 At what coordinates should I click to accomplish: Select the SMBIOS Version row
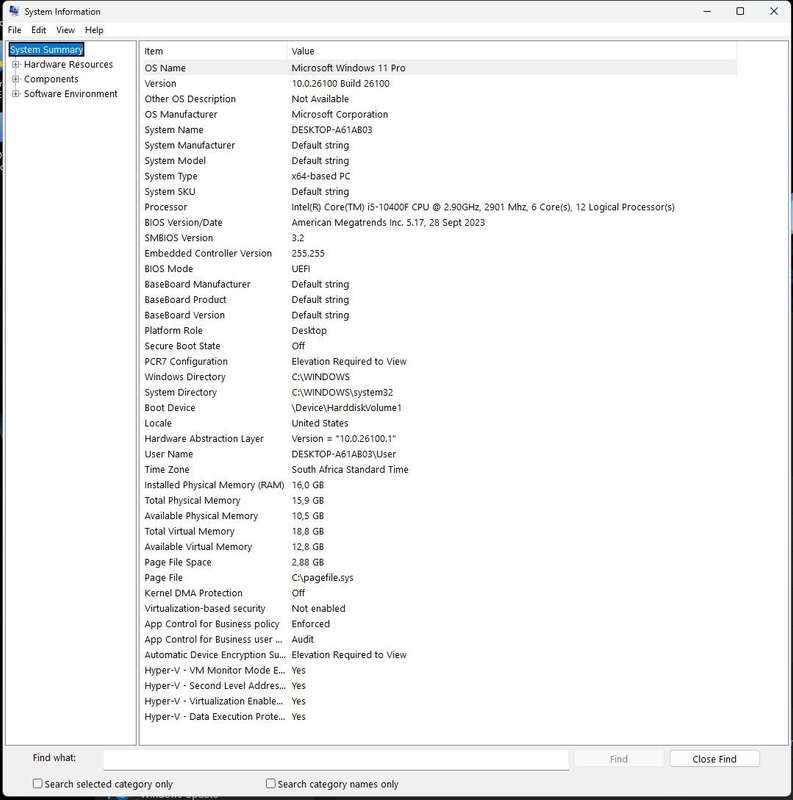[439, 238]
